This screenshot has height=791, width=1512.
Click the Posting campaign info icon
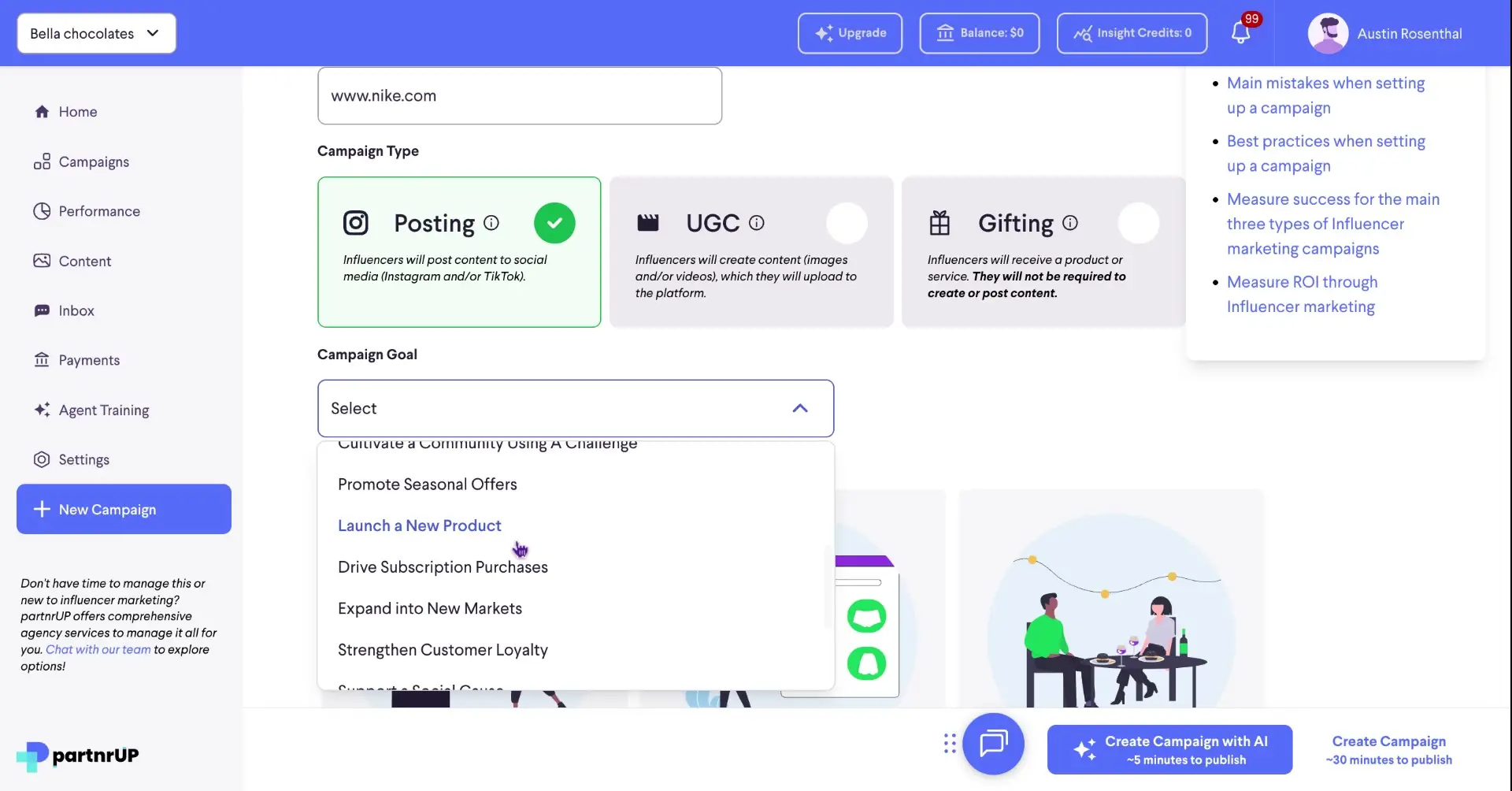point(491,223)
